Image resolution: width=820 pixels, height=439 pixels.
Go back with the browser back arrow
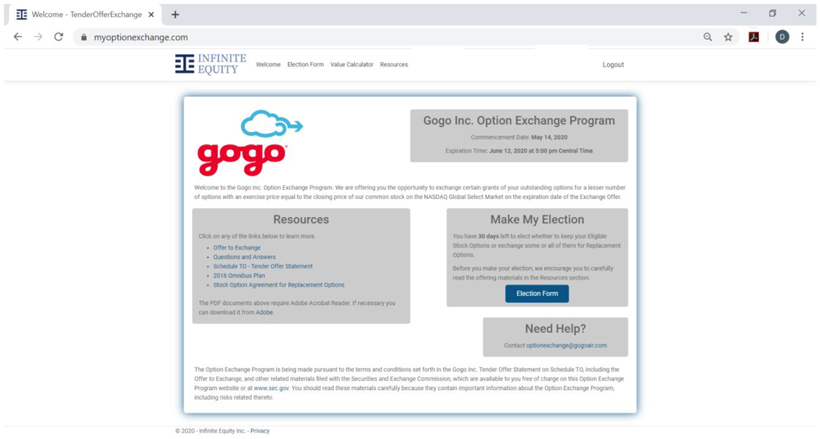[x=18, y=37]
